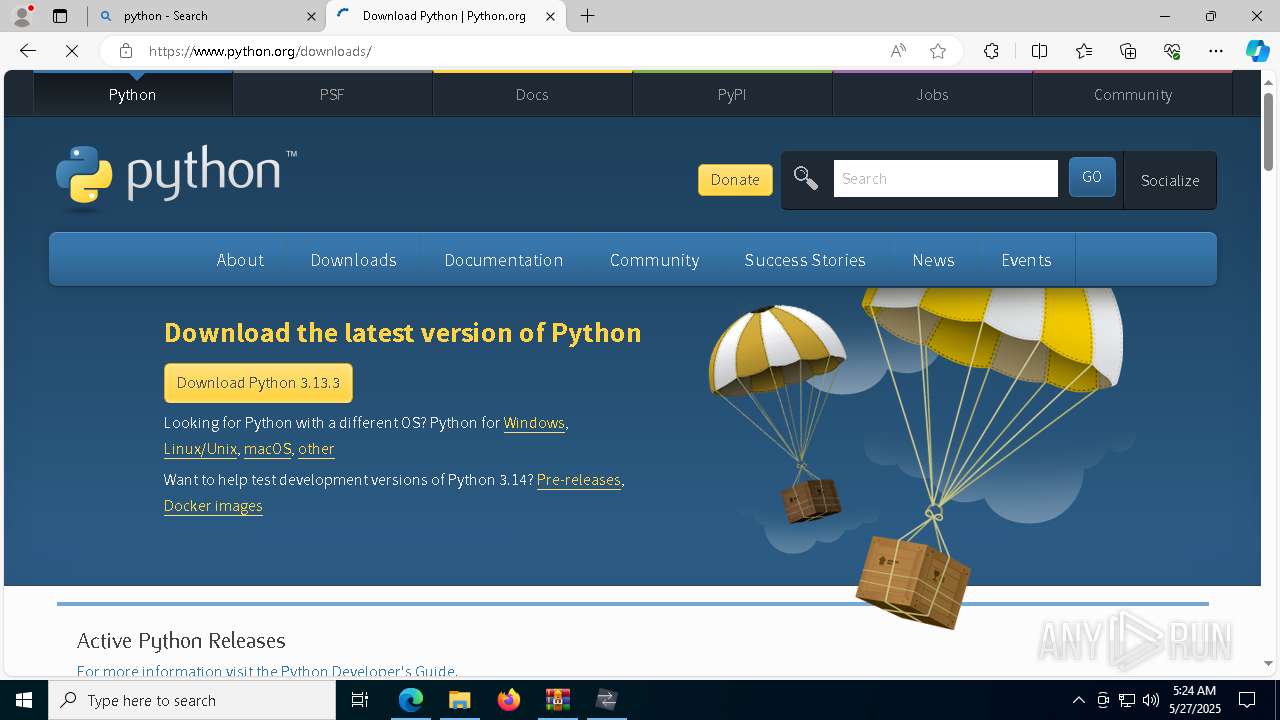
Task: Show hidden system tray icons
Action: point(1078,700)
